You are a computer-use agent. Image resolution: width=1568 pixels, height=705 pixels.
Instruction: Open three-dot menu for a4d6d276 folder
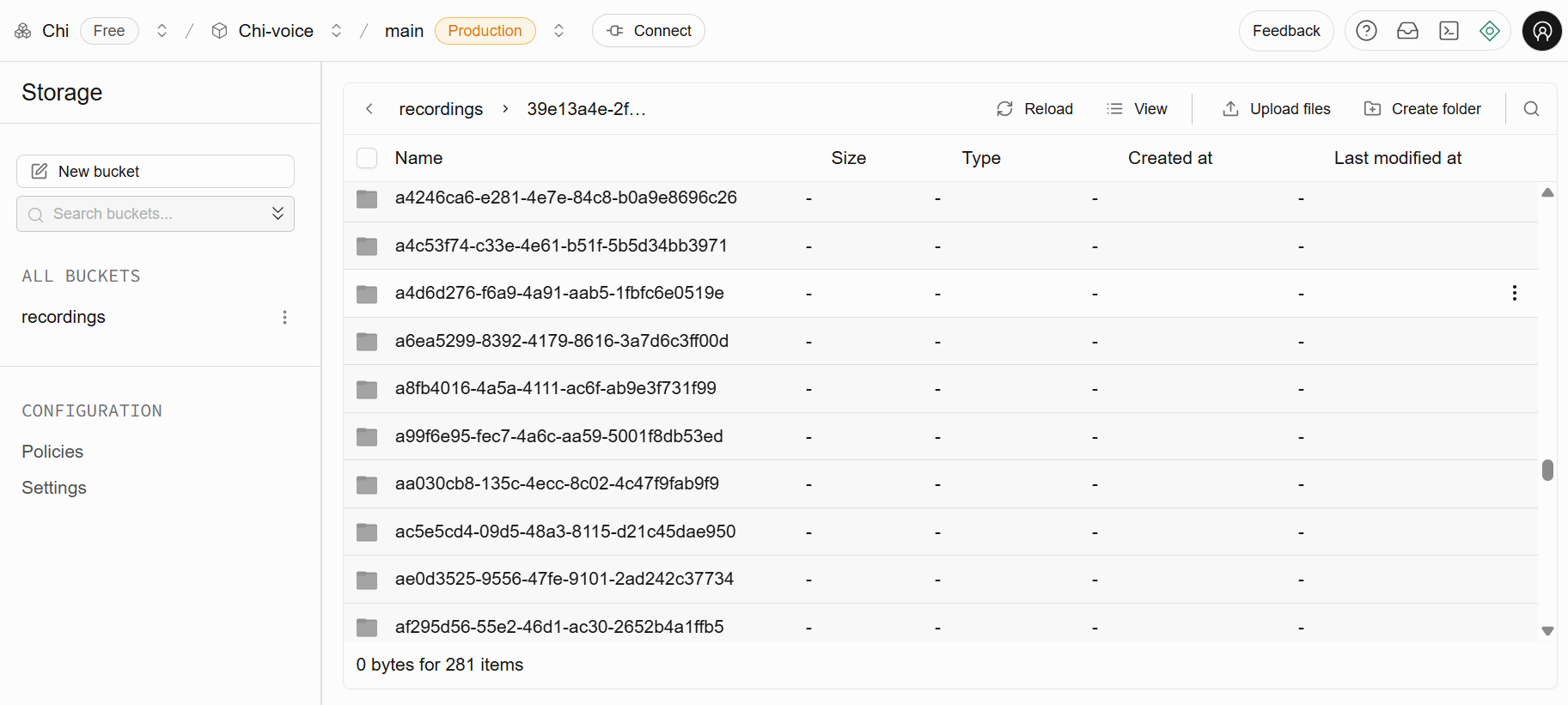(1514, 293)
